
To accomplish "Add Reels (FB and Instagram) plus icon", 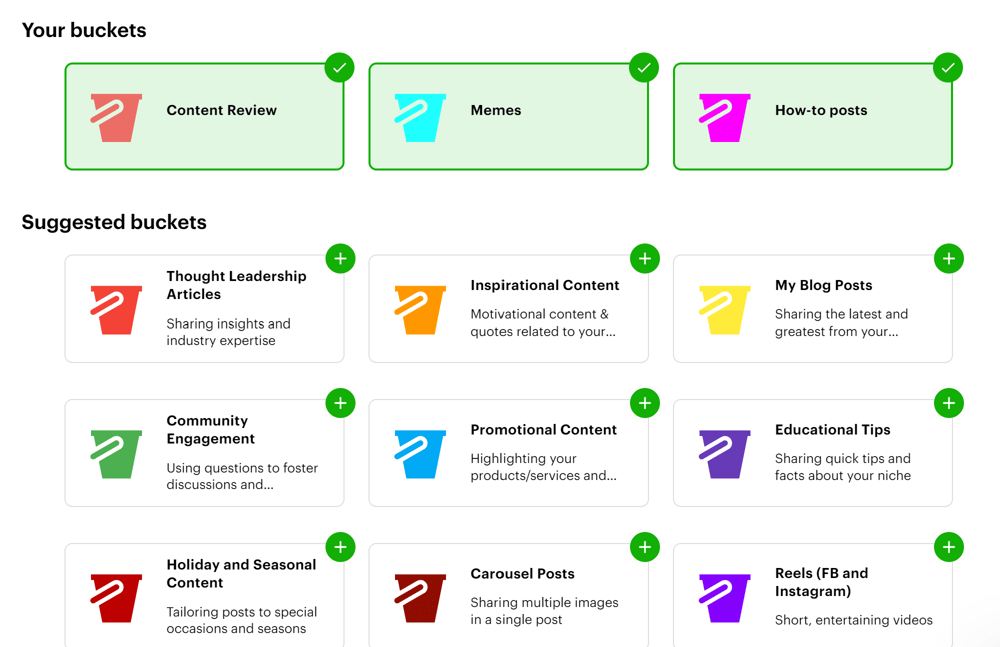I will pos(949,547).
